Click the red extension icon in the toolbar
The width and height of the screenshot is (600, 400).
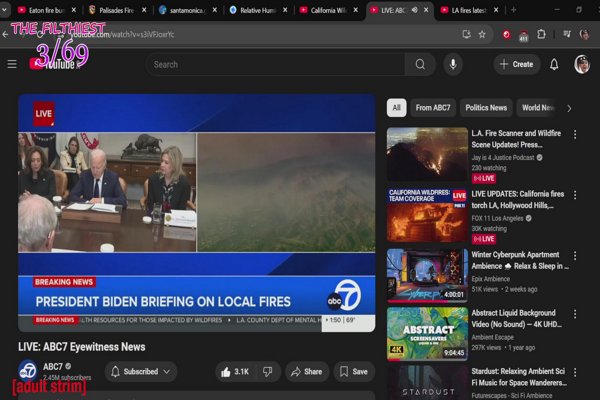click(x=506, y=35)
